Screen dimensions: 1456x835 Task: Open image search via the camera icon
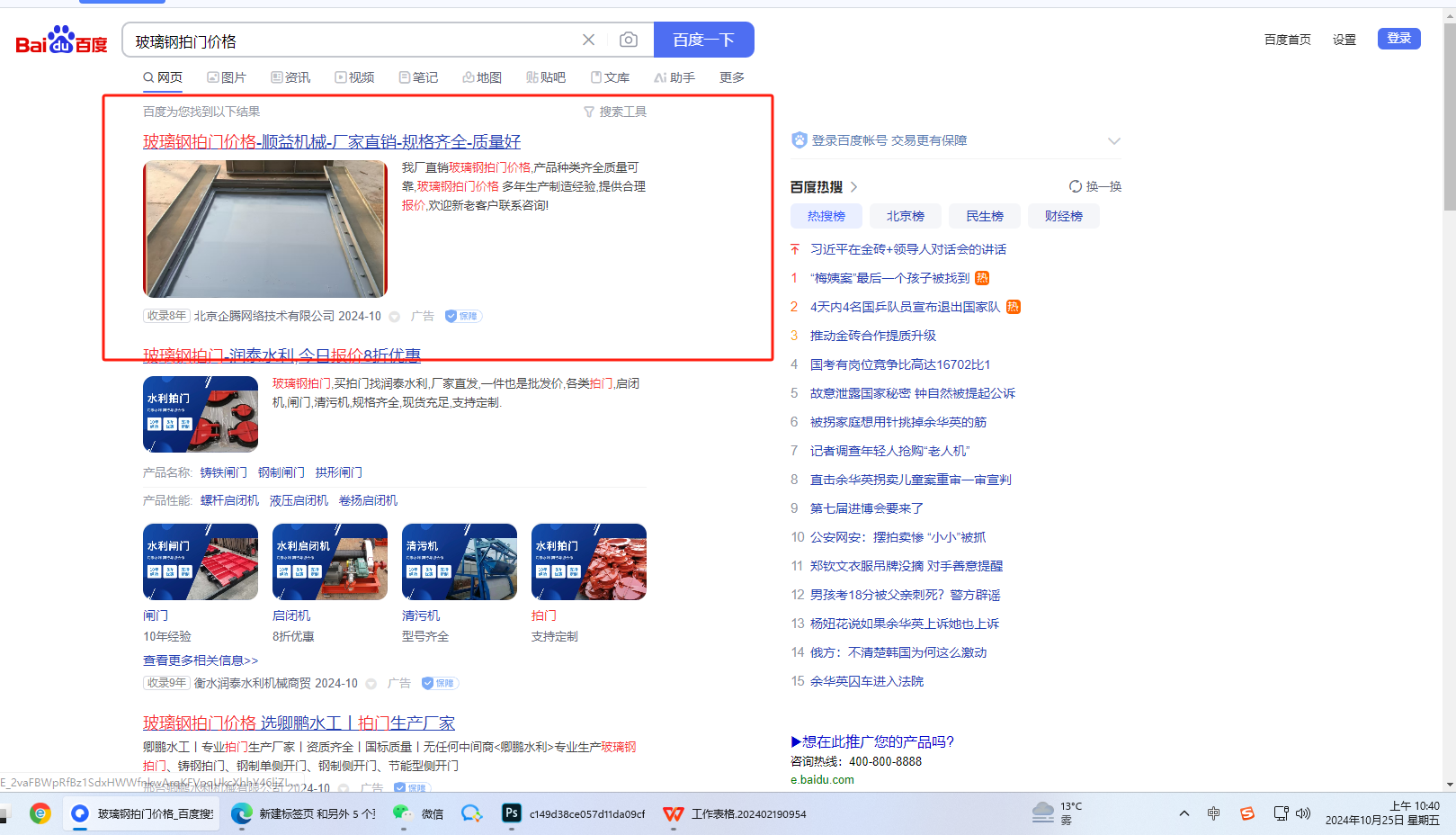tap(629, 40)
